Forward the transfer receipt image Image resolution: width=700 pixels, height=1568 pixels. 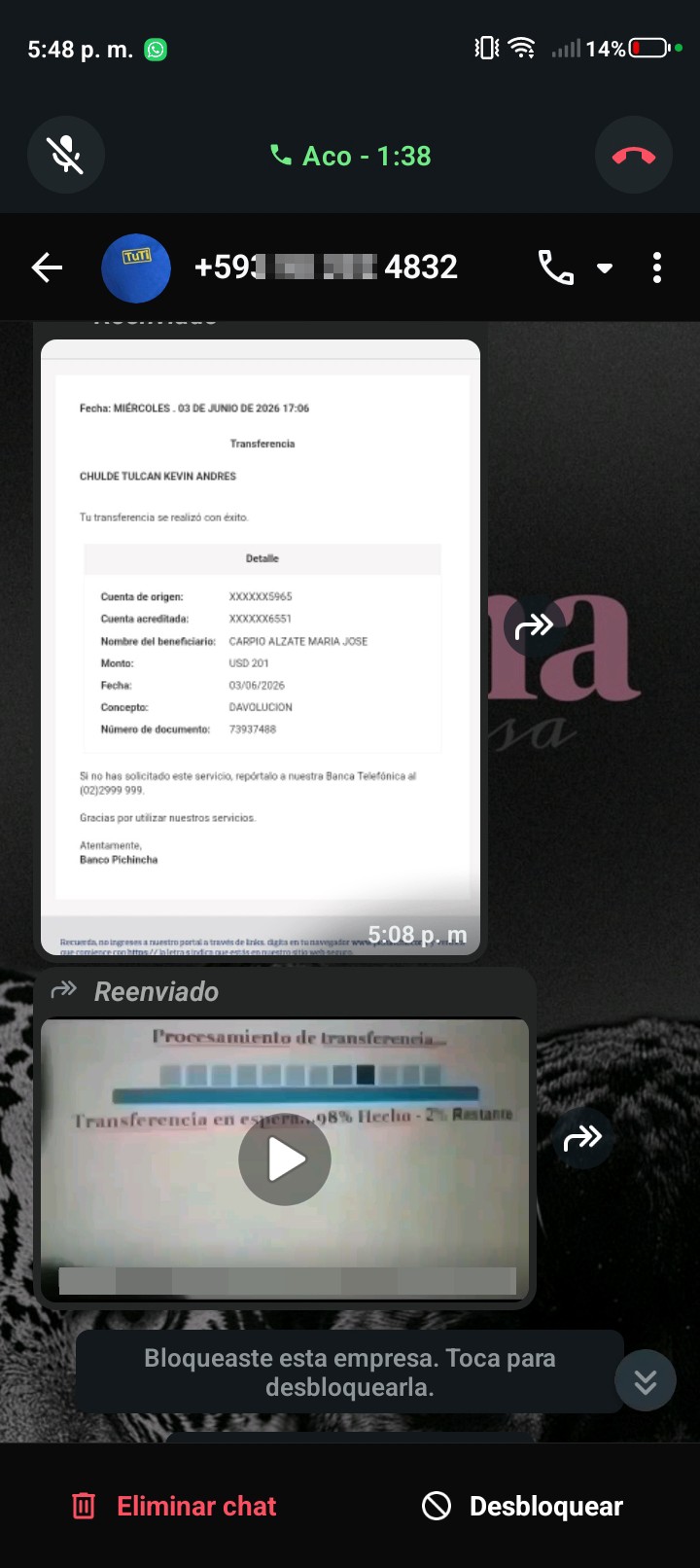tap(534, 626)
